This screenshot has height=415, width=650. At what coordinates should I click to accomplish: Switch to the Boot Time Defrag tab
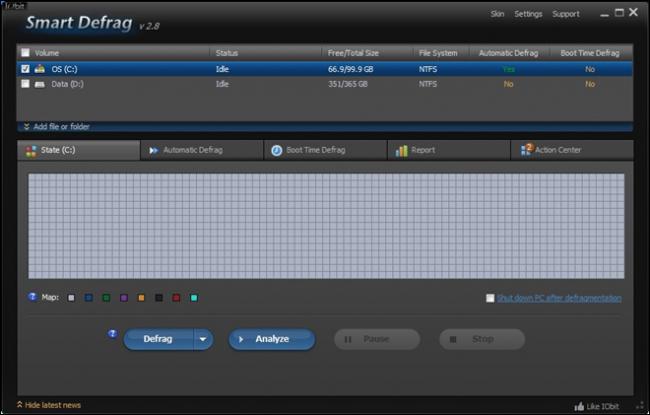point(325,150)
